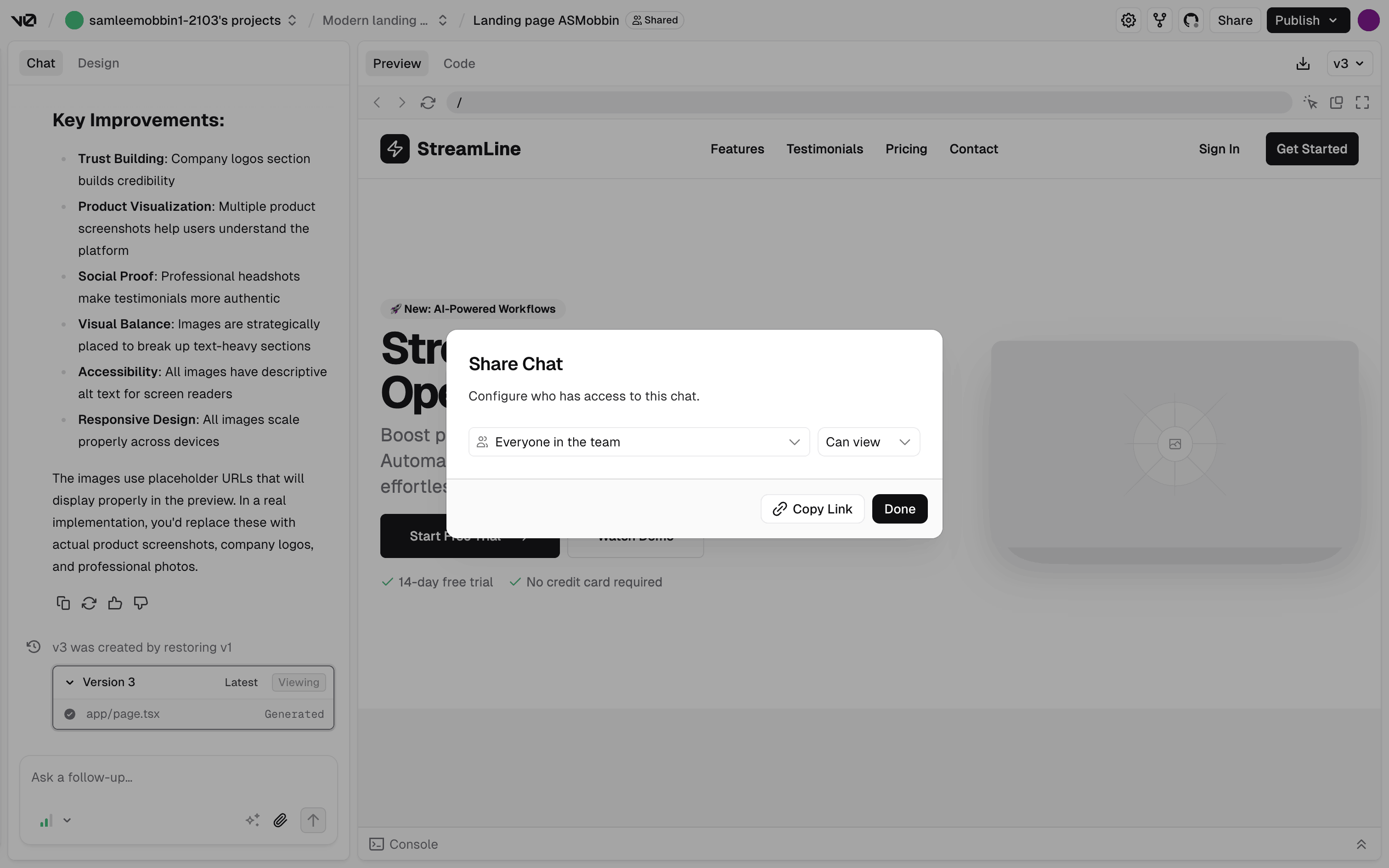Open the GitHub integration icon
Viewport: 1389px width, 868px height.
1191,21
